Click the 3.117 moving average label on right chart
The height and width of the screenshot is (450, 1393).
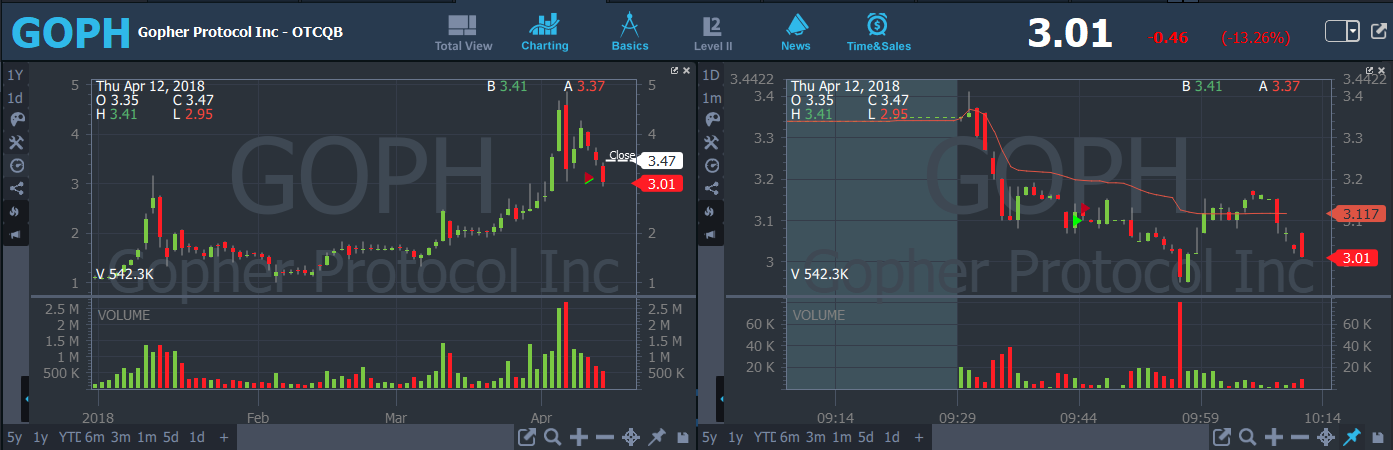click(1357, 214)
